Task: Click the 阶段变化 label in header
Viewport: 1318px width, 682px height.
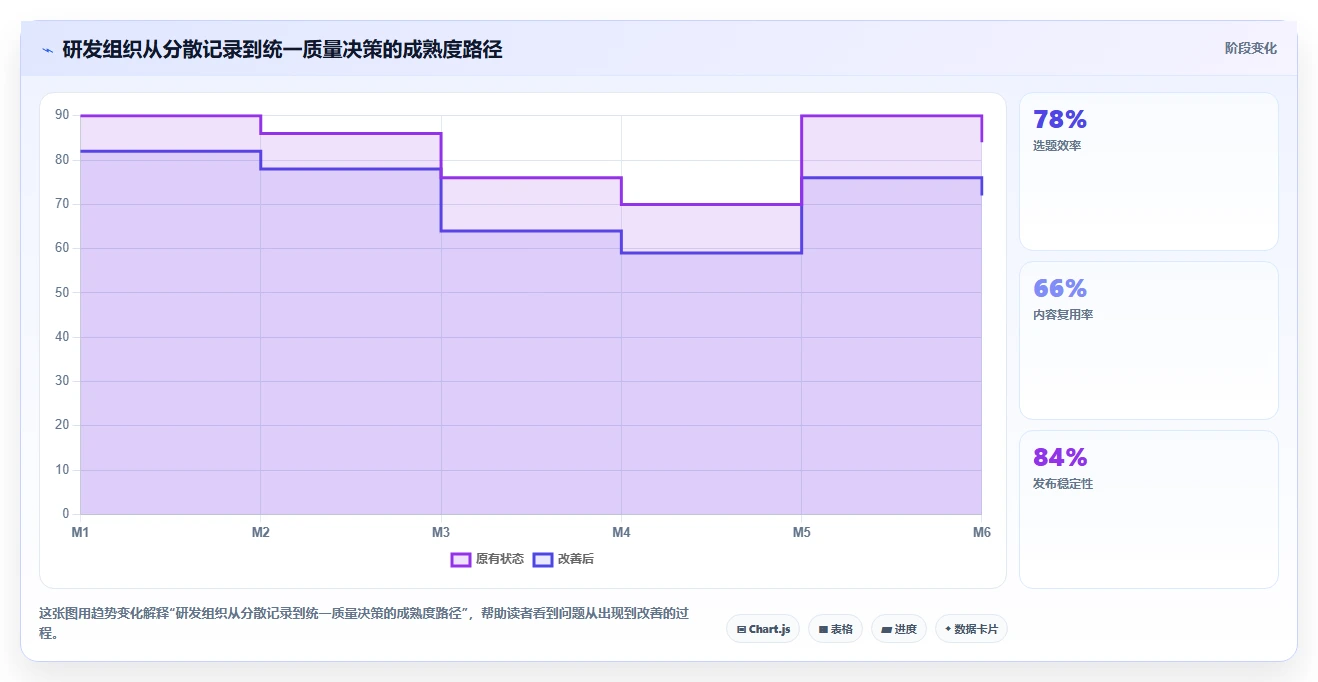Action: tap(1251, 48)
